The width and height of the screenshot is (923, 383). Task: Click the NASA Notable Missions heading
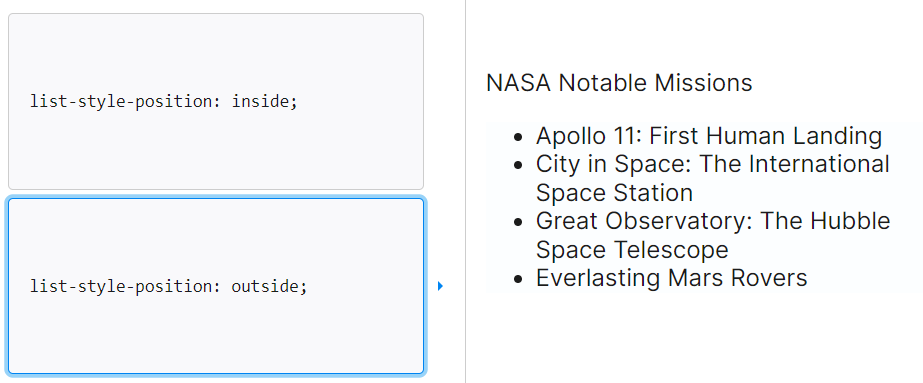click(619, 83)
